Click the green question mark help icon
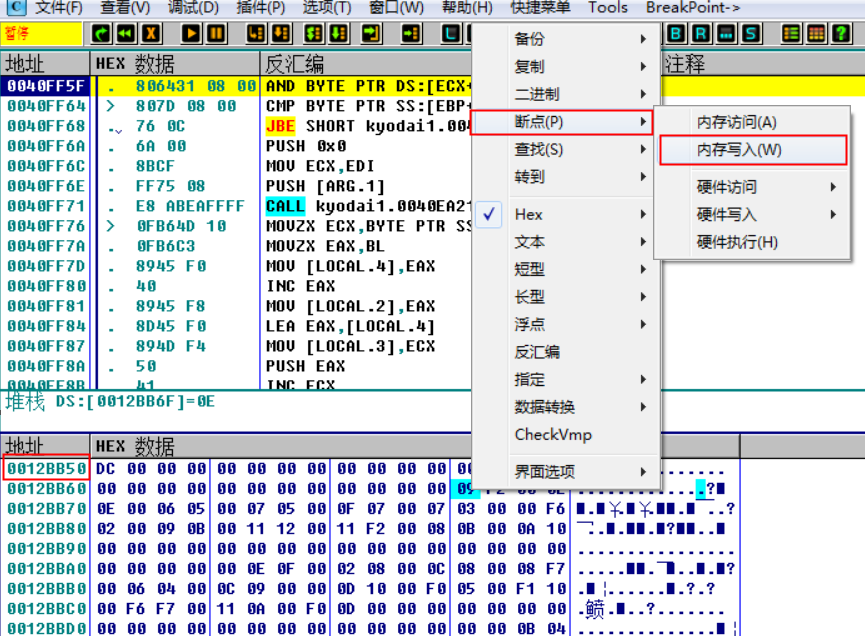Image resolution: width=865 pixels, height=636 pixels. pyautogui.click(x=841, y=34)
